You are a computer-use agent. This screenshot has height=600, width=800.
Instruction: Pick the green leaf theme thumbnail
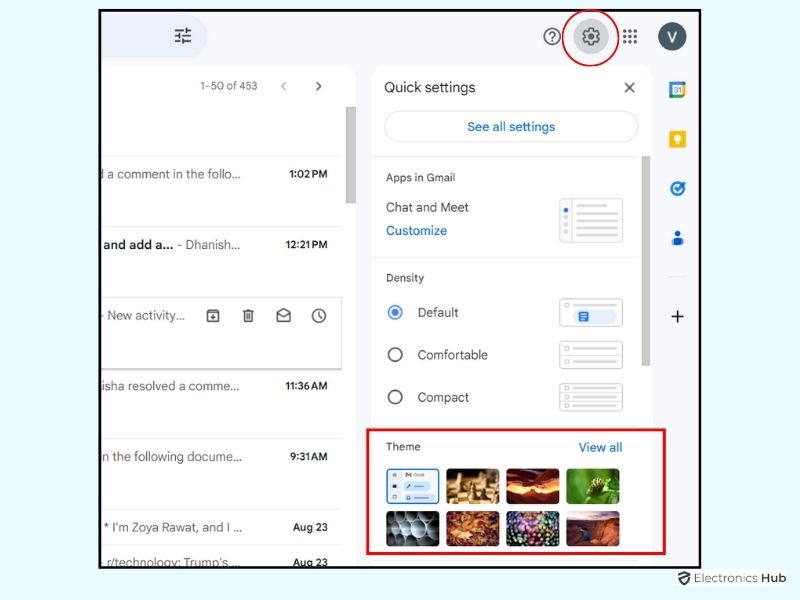coord(593,486)
